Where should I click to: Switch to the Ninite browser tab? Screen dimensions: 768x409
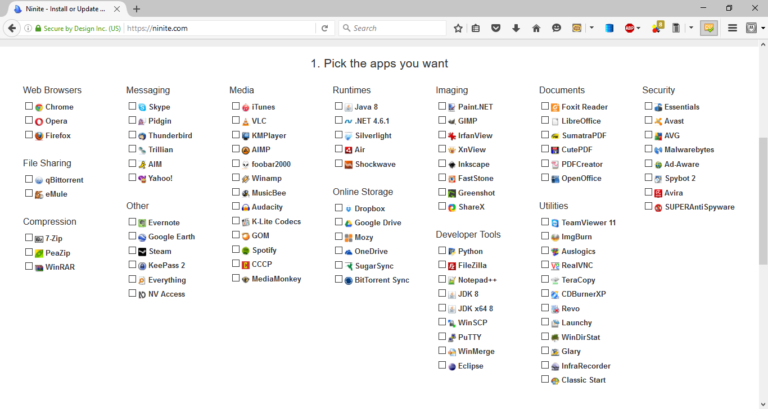point(68,9)
